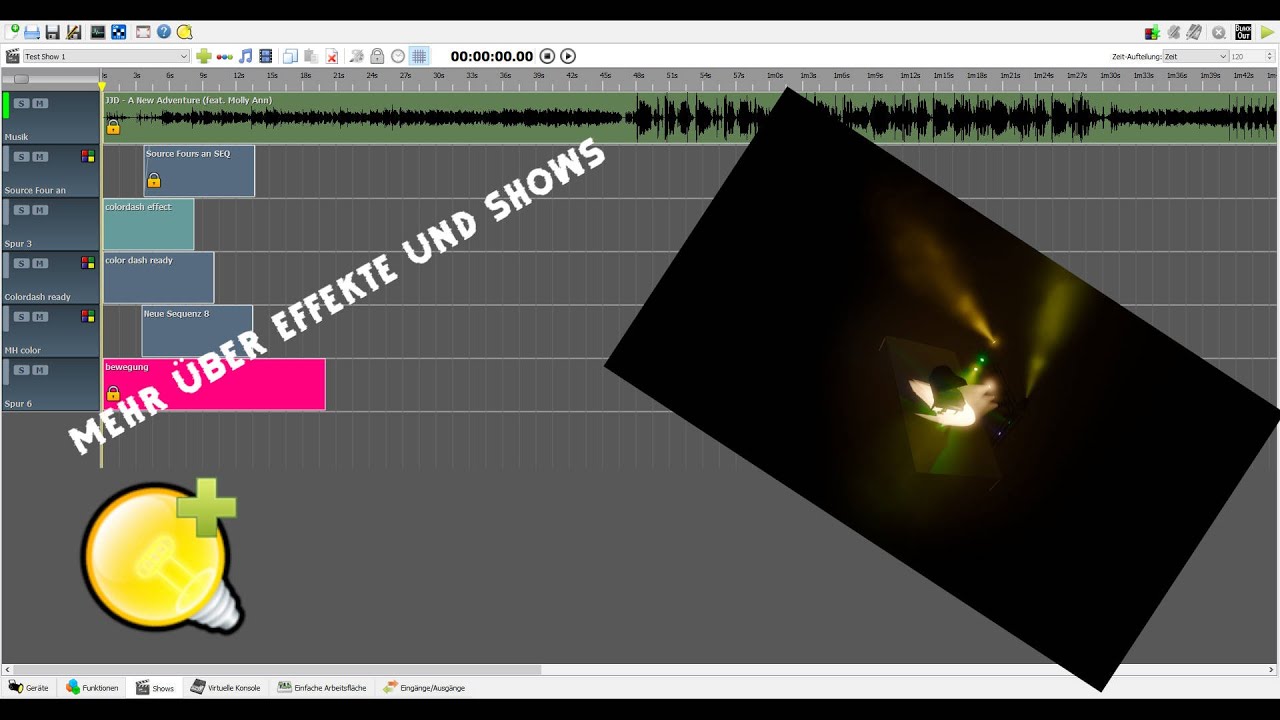Mute the Musik track
1280x720 pixels.
(x=40, y=103)
